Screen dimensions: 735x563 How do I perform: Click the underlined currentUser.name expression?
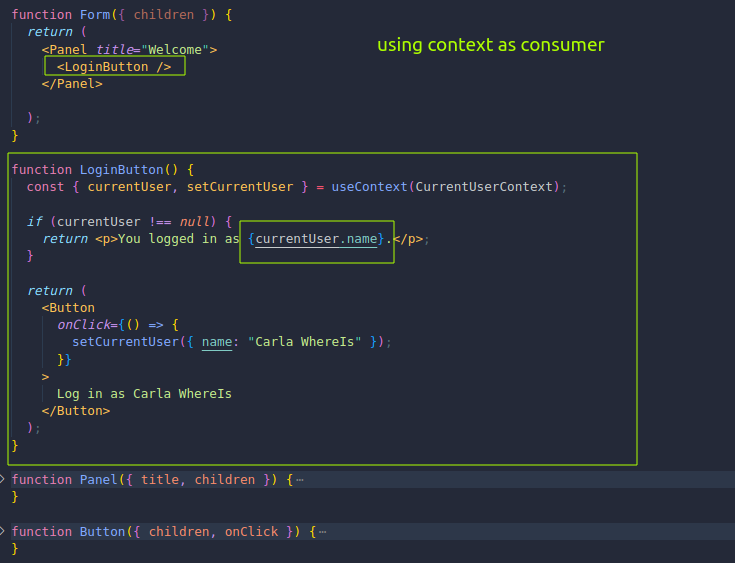point(316,239)
